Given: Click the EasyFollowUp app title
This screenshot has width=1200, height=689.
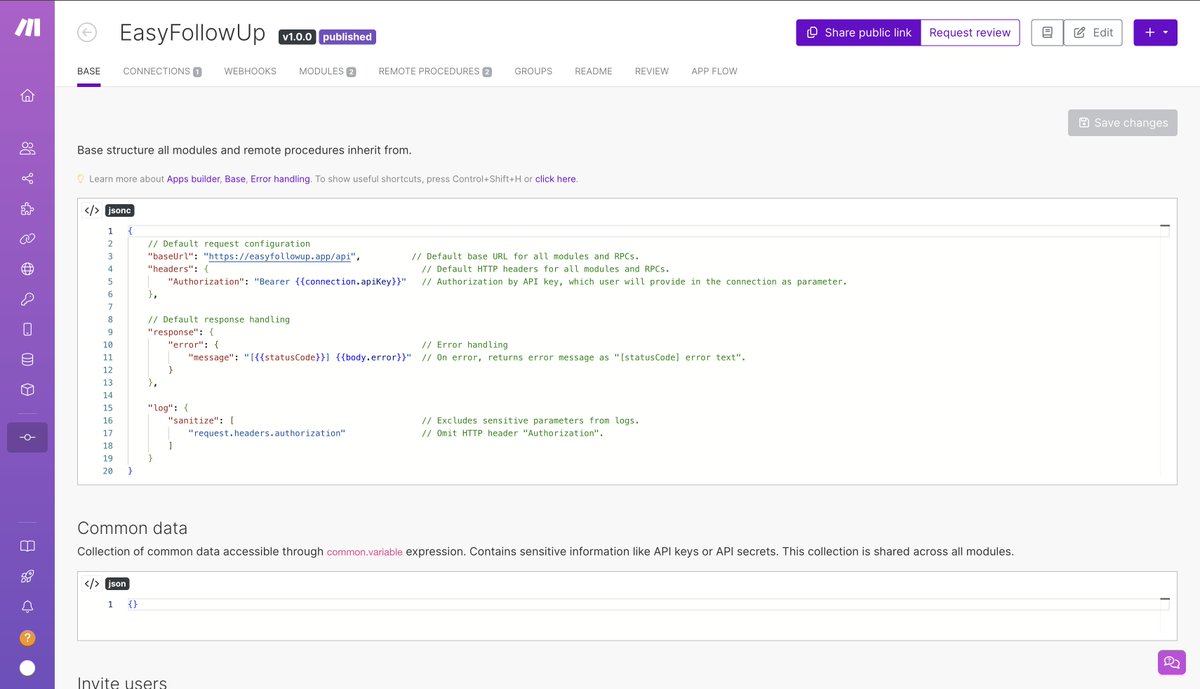Looking at the screenshot, I should (192, 33).
